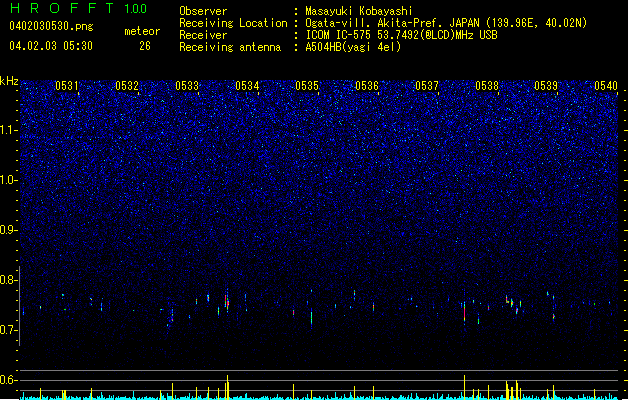
Task: Click the 0531 time marker
Action: pos(67,86)
